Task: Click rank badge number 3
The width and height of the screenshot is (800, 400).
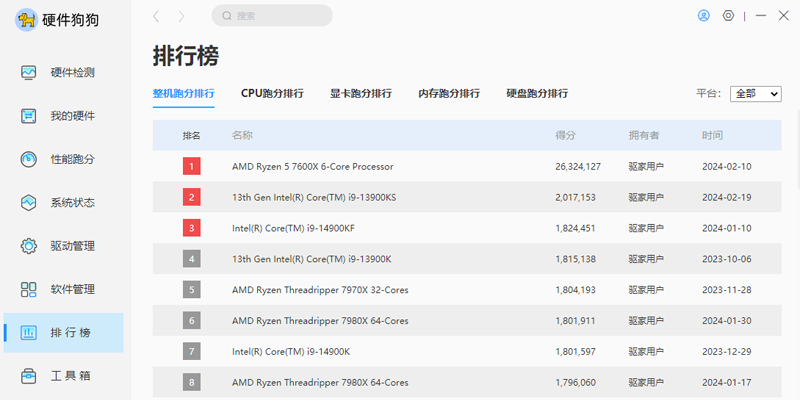Action: pos(192,228)
